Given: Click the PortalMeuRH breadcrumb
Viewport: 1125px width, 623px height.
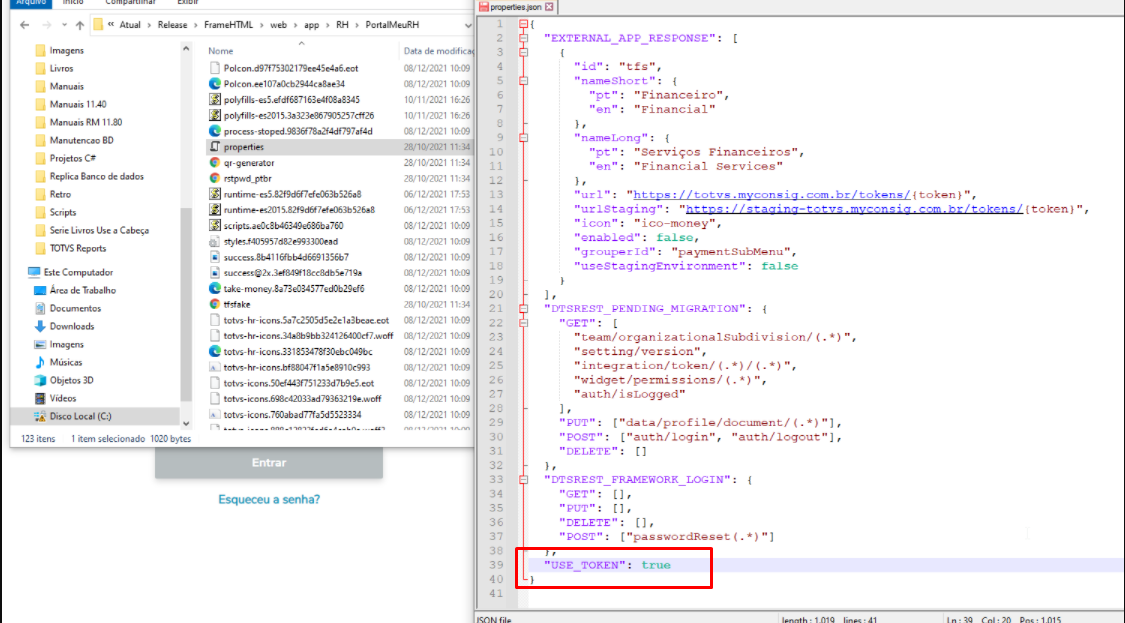Looking at the screenshot, I should [392, 24].
